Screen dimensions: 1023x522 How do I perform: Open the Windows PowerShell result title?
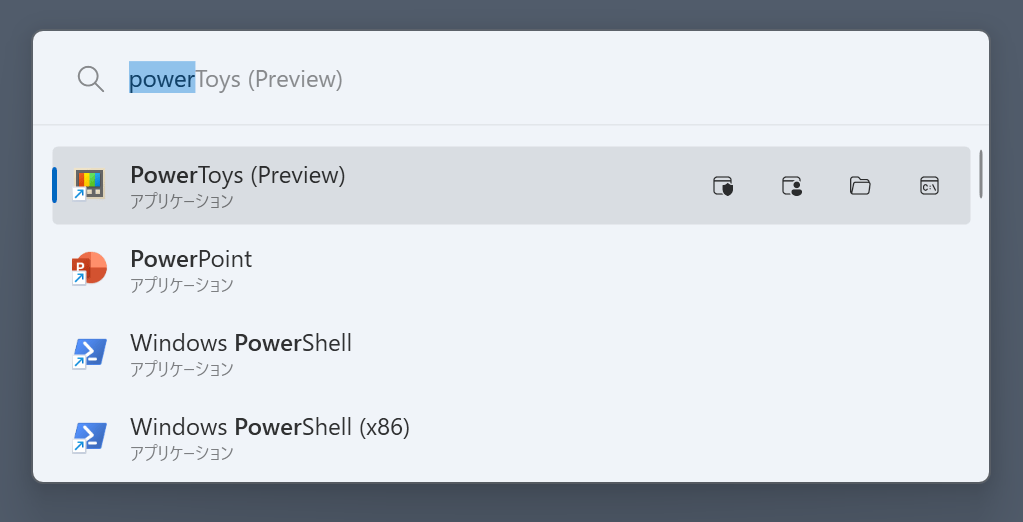tap(241, 343)
